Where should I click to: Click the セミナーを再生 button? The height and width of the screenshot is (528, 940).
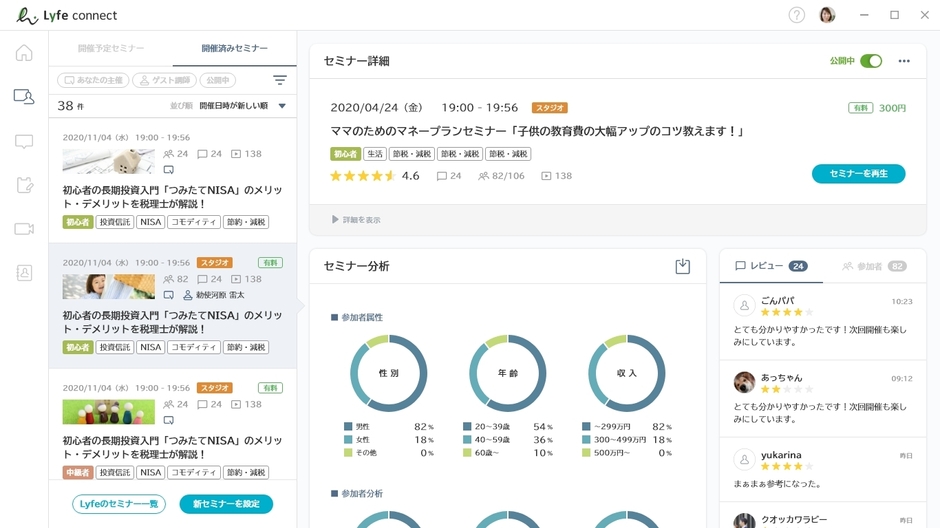[858, 174]
